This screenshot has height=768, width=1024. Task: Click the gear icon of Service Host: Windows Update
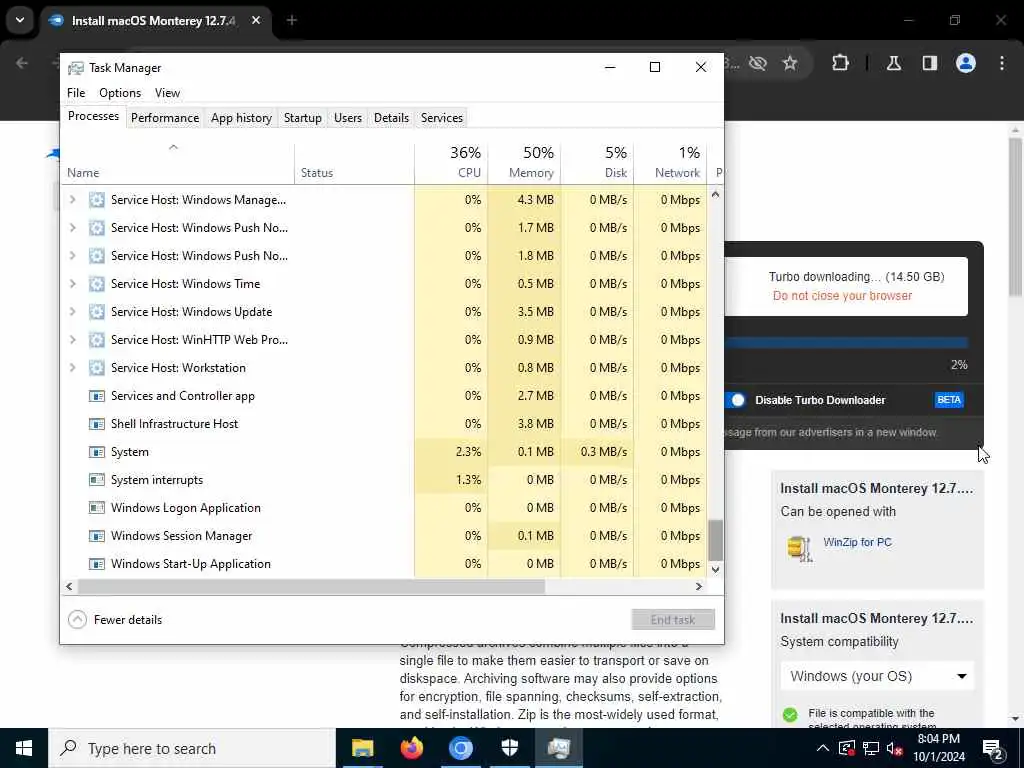97,312
